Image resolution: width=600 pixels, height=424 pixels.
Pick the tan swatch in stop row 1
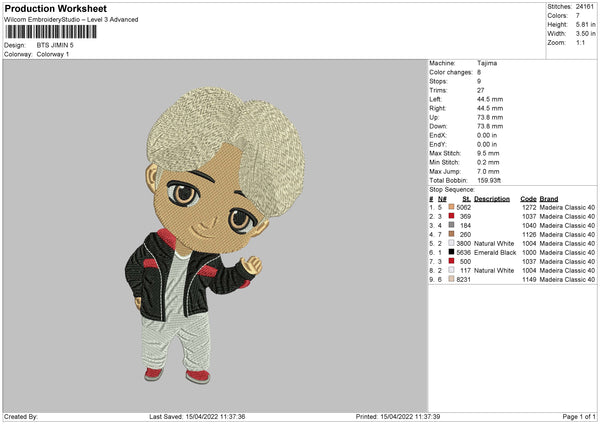tap(451, 207)
